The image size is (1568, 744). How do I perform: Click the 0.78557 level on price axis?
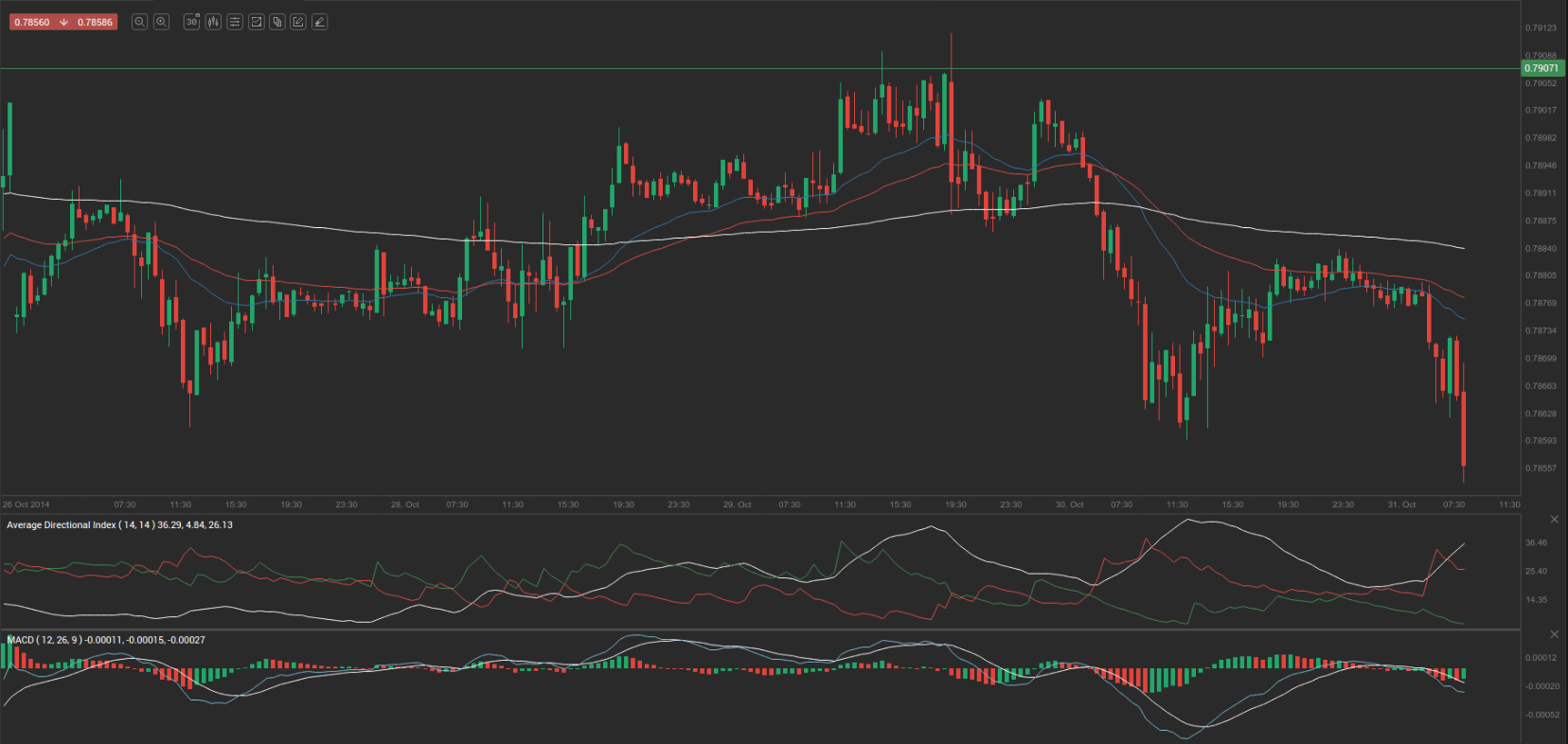(1541, 469)
